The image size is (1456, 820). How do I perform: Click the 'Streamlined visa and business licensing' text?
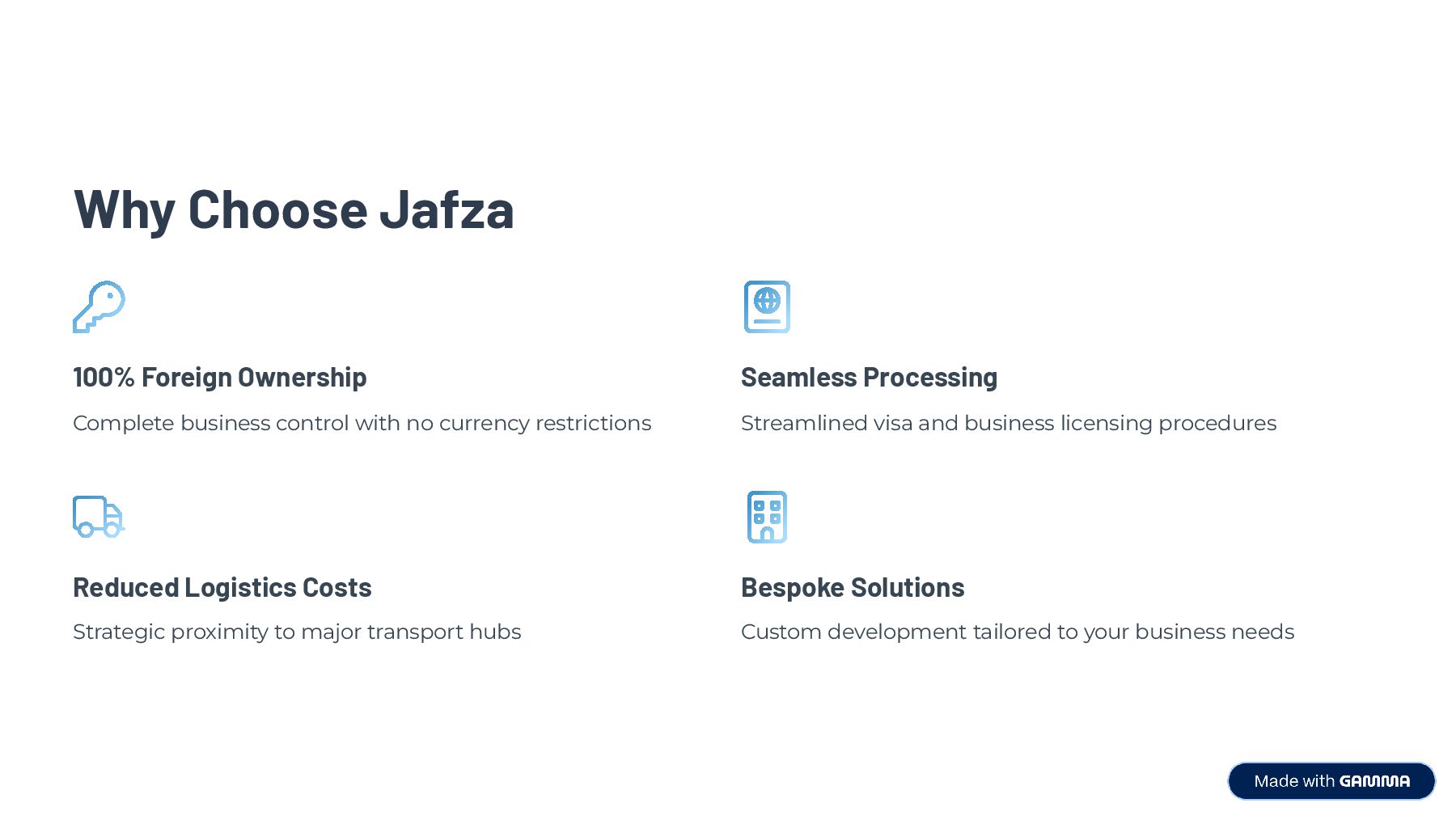1008,423
